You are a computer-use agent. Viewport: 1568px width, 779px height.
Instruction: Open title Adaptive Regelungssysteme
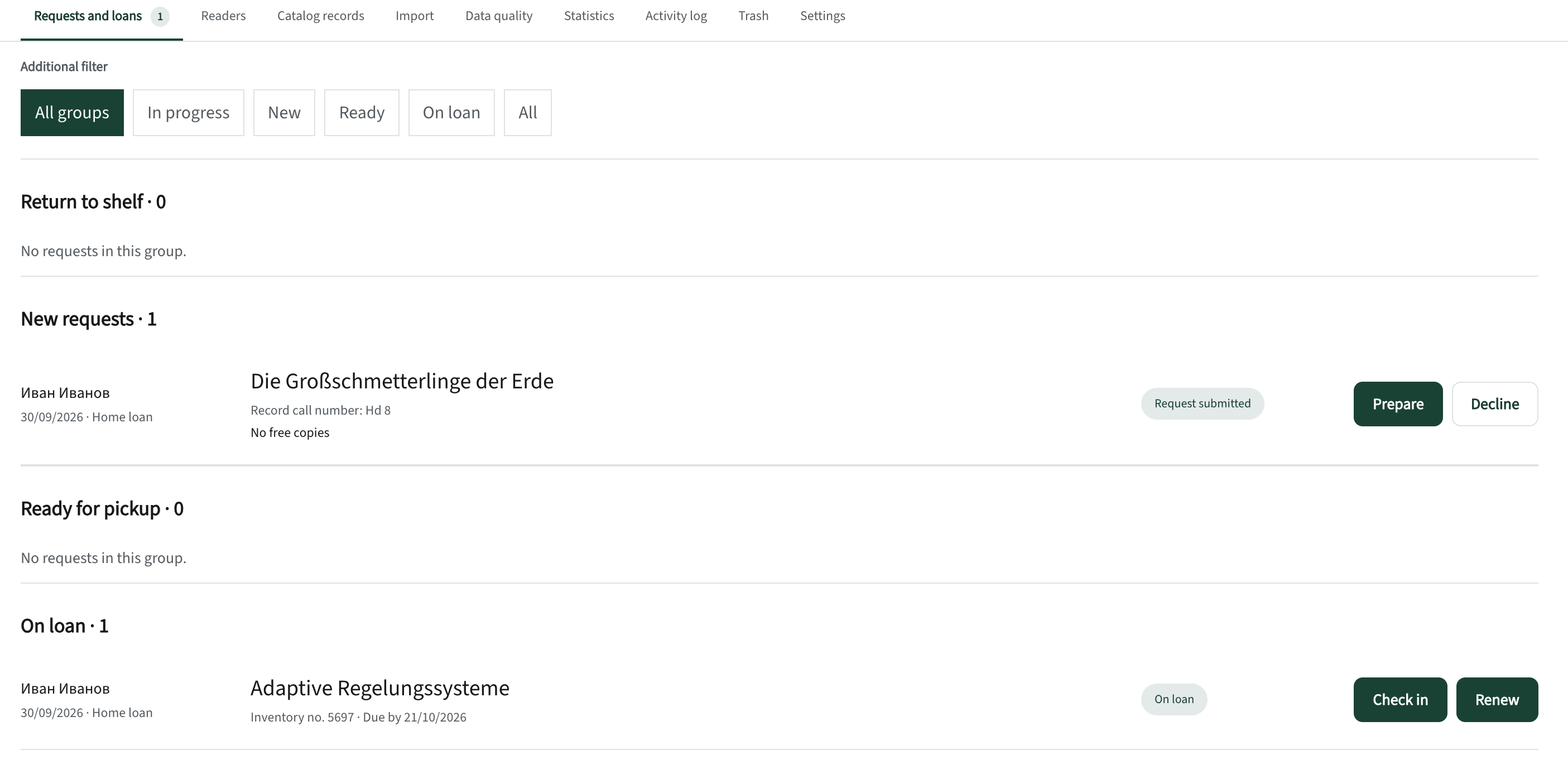tap(380, 687)
